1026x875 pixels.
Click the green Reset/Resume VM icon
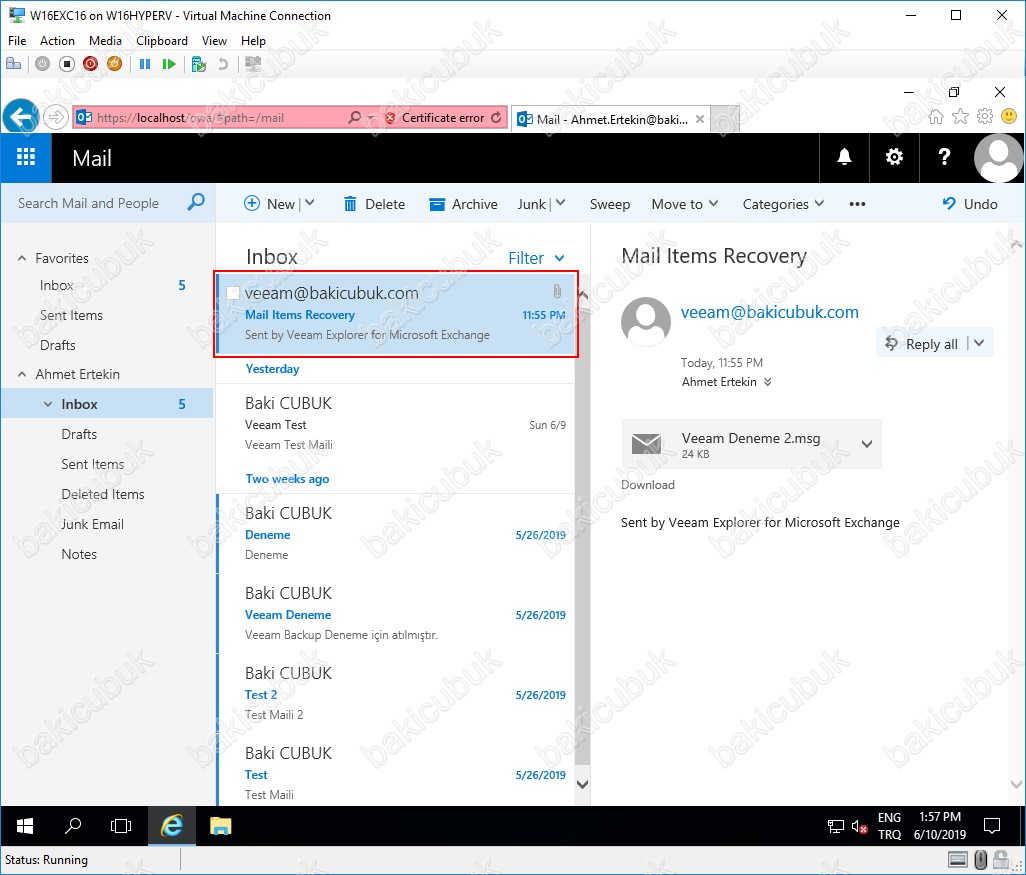tap(169, 63)
